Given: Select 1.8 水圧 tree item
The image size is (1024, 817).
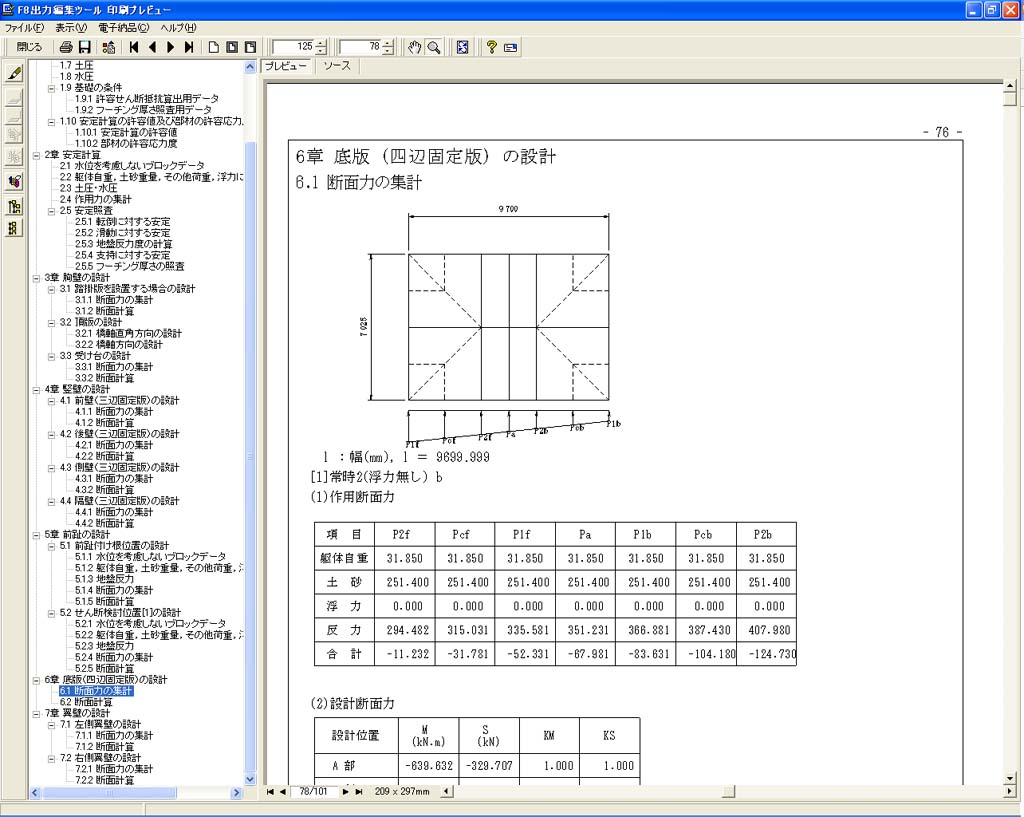Looking at the screenshot, I should click(x=76, y=76).
